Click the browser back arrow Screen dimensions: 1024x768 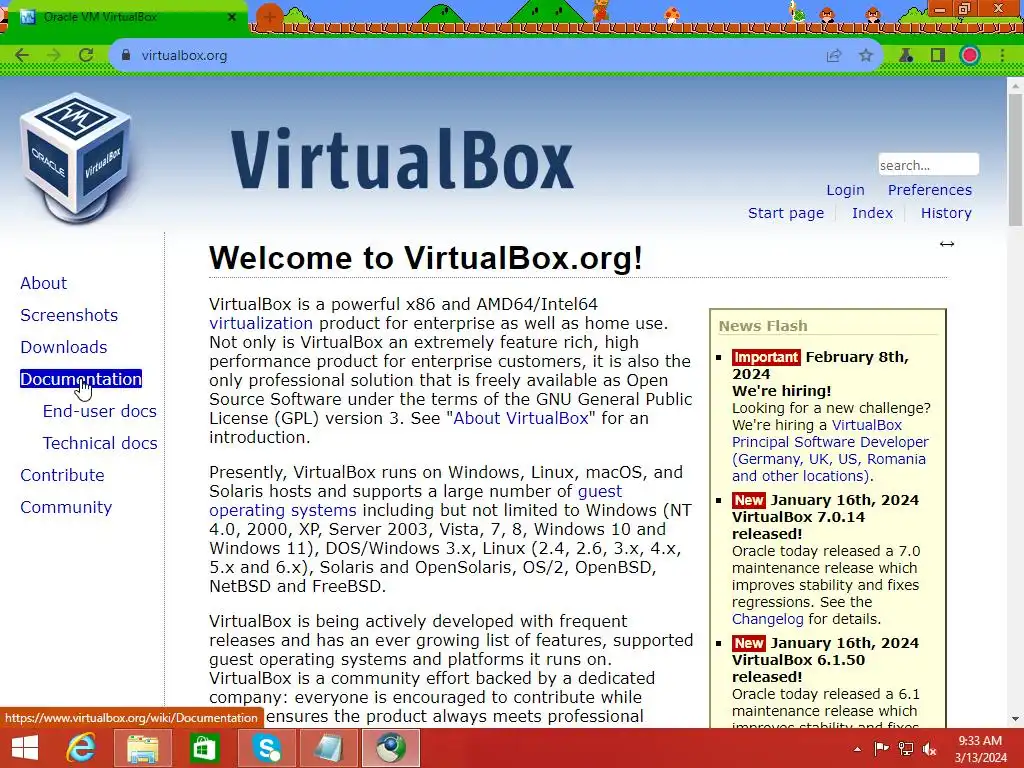click(22, 56)
